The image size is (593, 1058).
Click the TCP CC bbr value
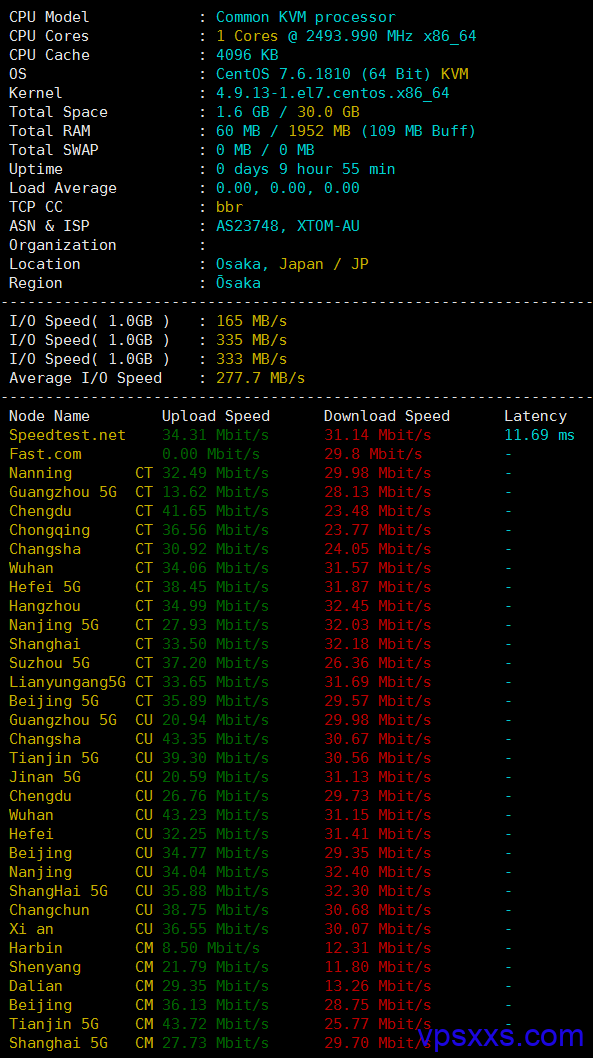point(229,207)
